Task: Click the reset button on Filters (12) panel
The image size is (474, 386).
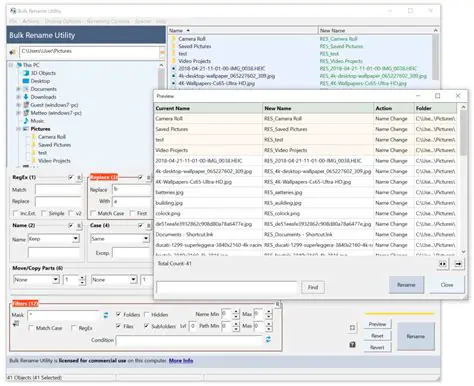Action: point(277,304)
